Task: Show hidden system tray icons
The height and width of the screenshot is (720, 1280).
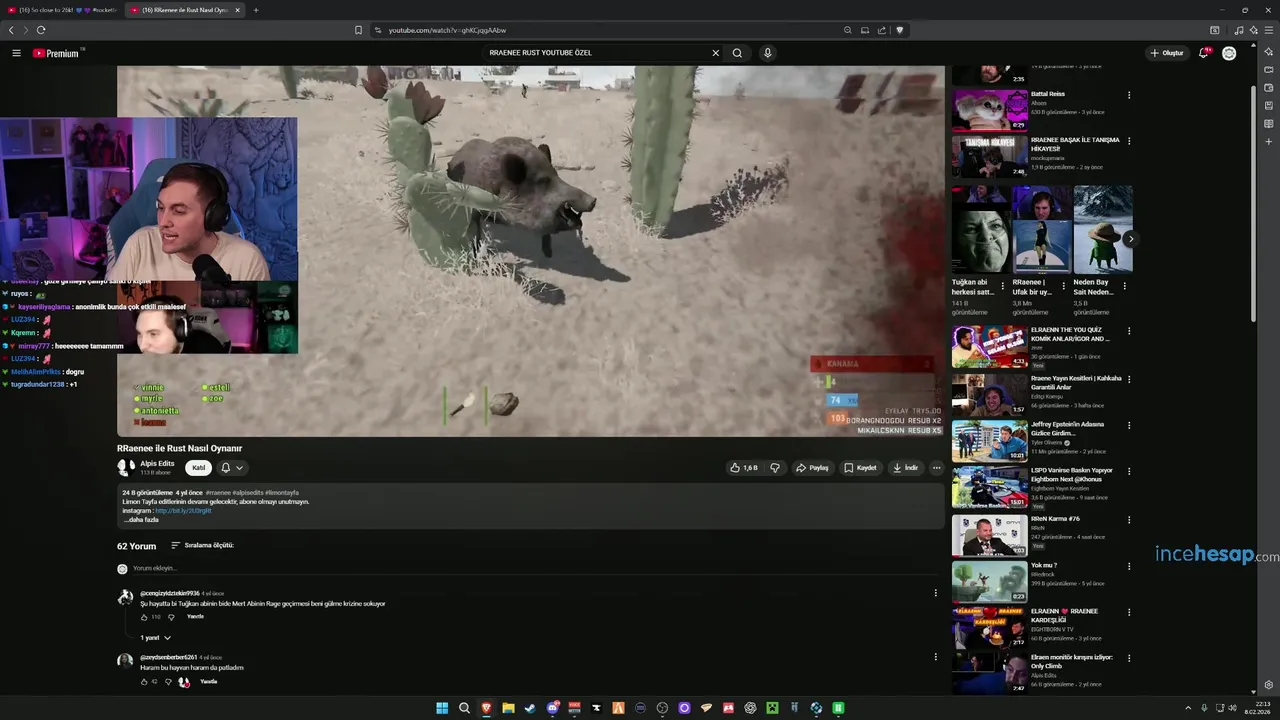Action: (1188, 708)
